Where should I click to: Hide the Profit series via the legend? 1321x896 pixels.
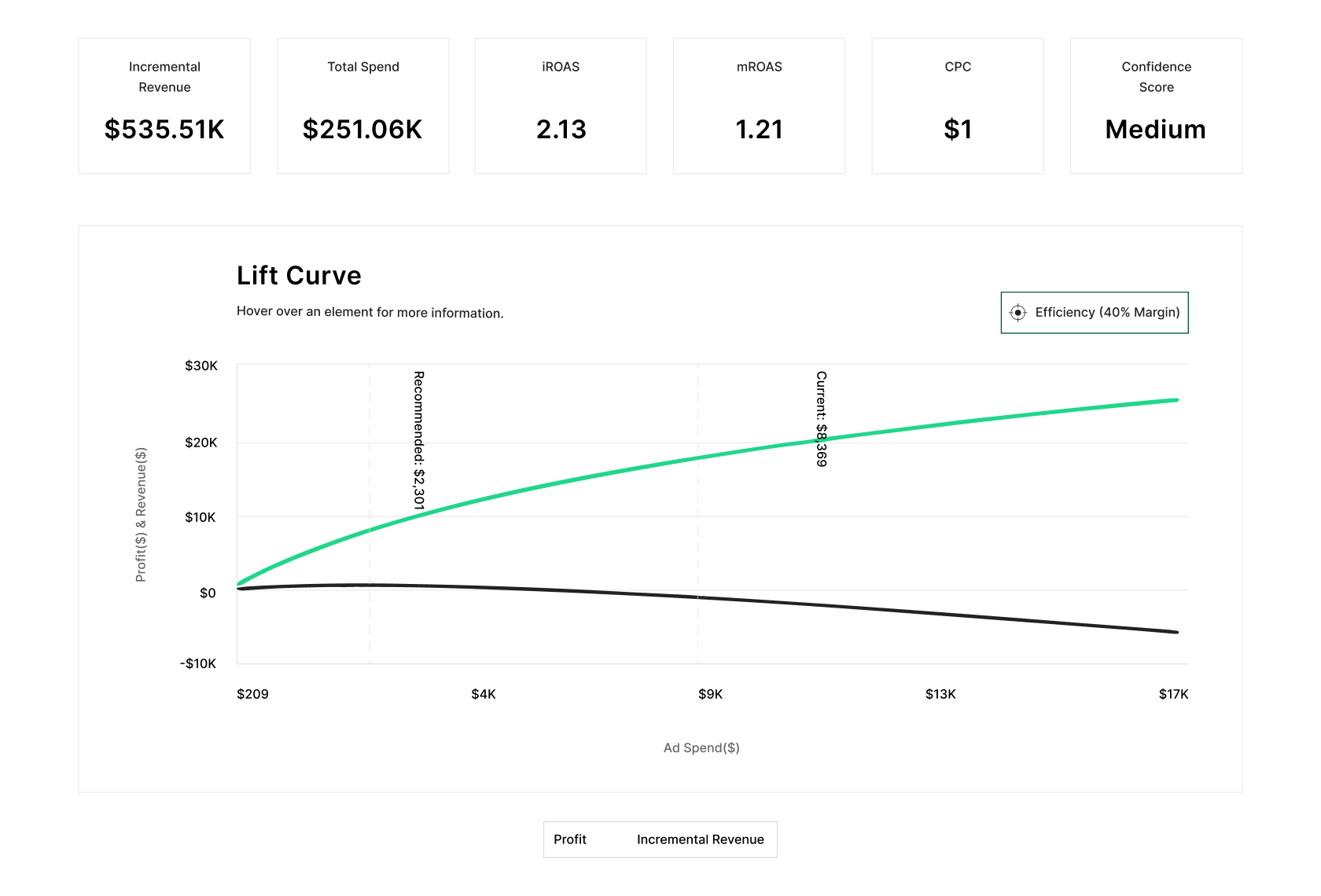571,839
